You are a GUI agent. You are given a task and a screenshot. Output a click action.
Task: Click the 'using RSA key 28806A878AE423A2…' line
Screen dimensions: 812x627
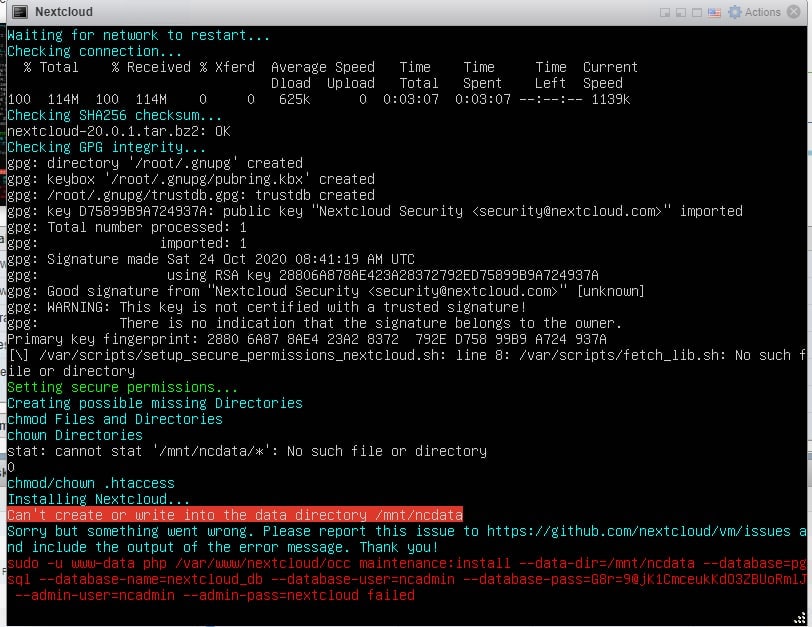coord(382,275)
